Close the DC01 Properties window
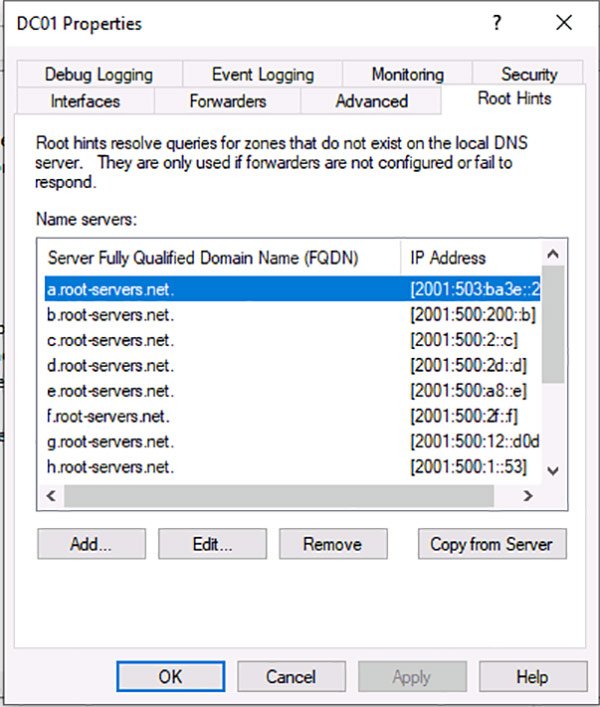This screenshot has width=600, height=707. click(x=565, y=24)
